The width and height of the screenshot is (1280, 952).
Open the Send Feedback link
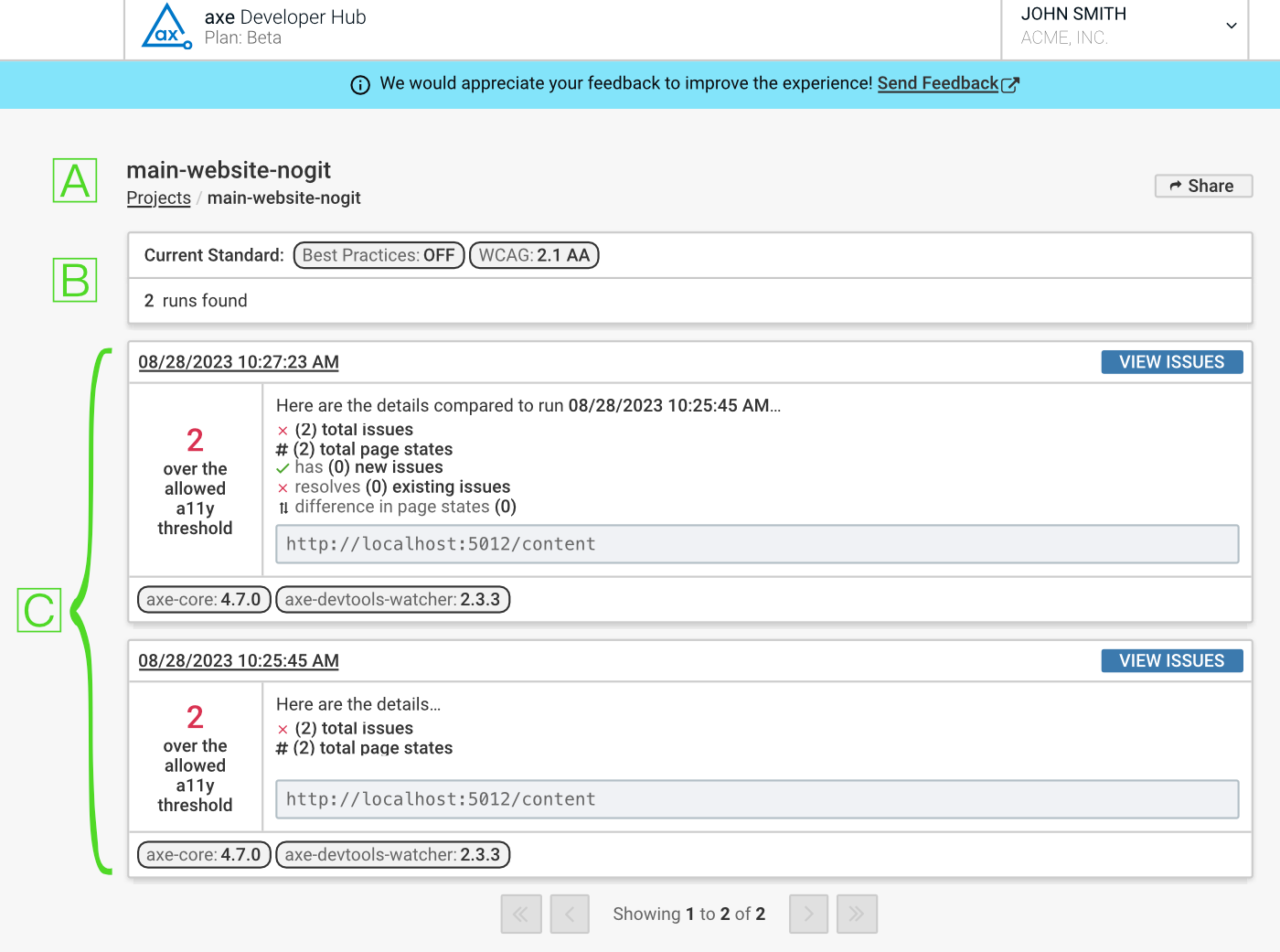[x=937, y=83]
